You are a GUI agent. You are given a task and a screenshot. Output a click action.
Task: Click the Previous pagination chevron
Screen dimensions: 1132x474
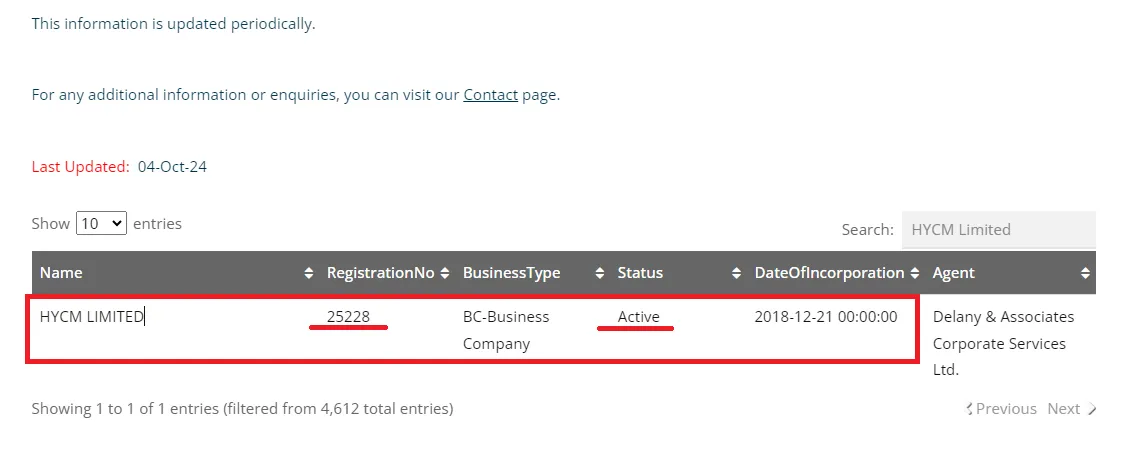click(970, 409)
